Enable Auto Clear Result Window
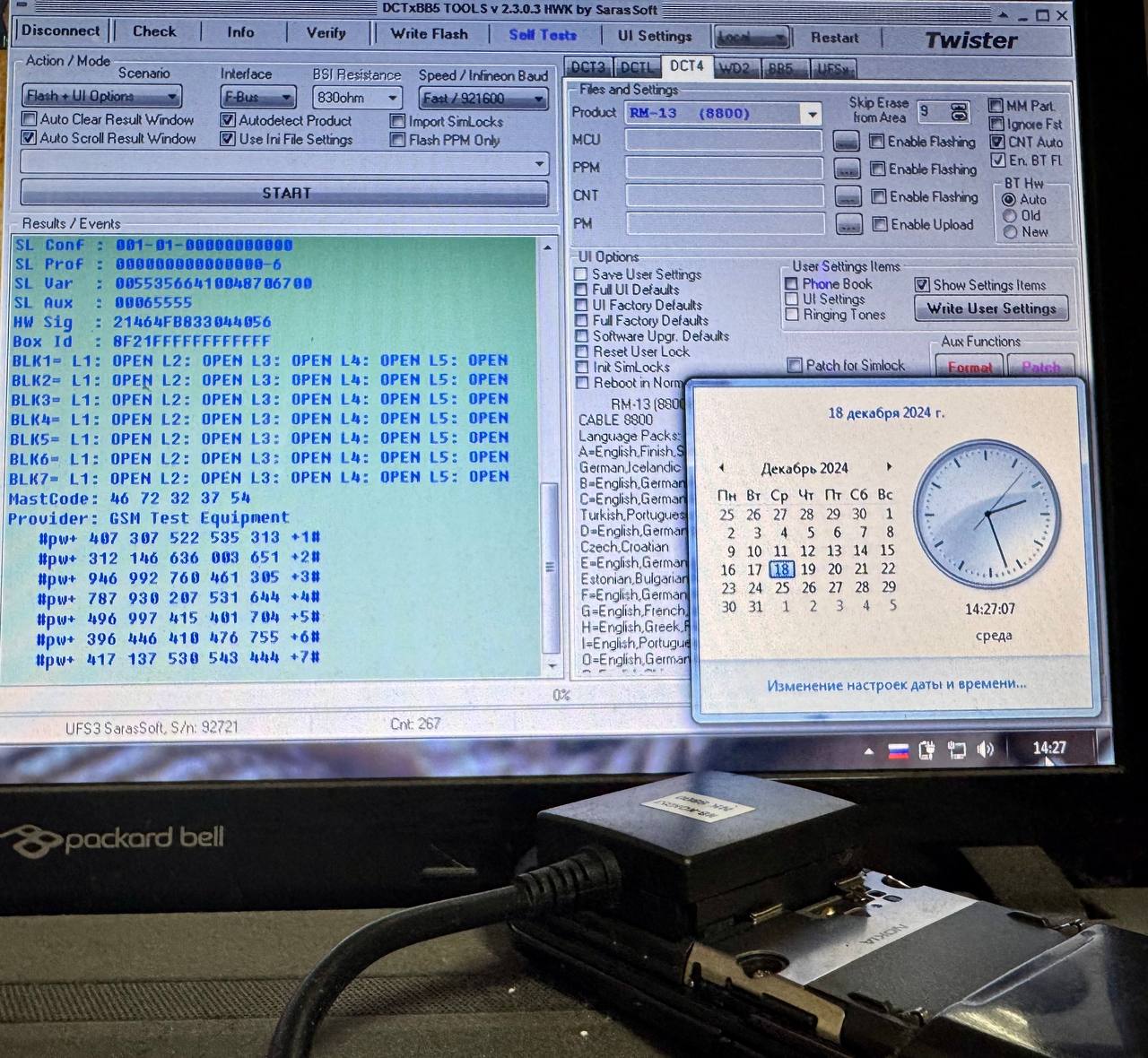This screenshot has height=1058, width=1148. pos(30,119)
